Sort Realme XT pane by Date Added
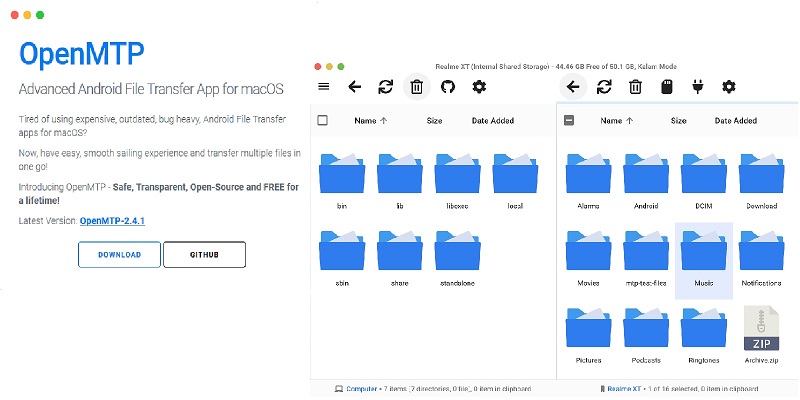This screenshot has width=800, height=400. click(736, 121)
